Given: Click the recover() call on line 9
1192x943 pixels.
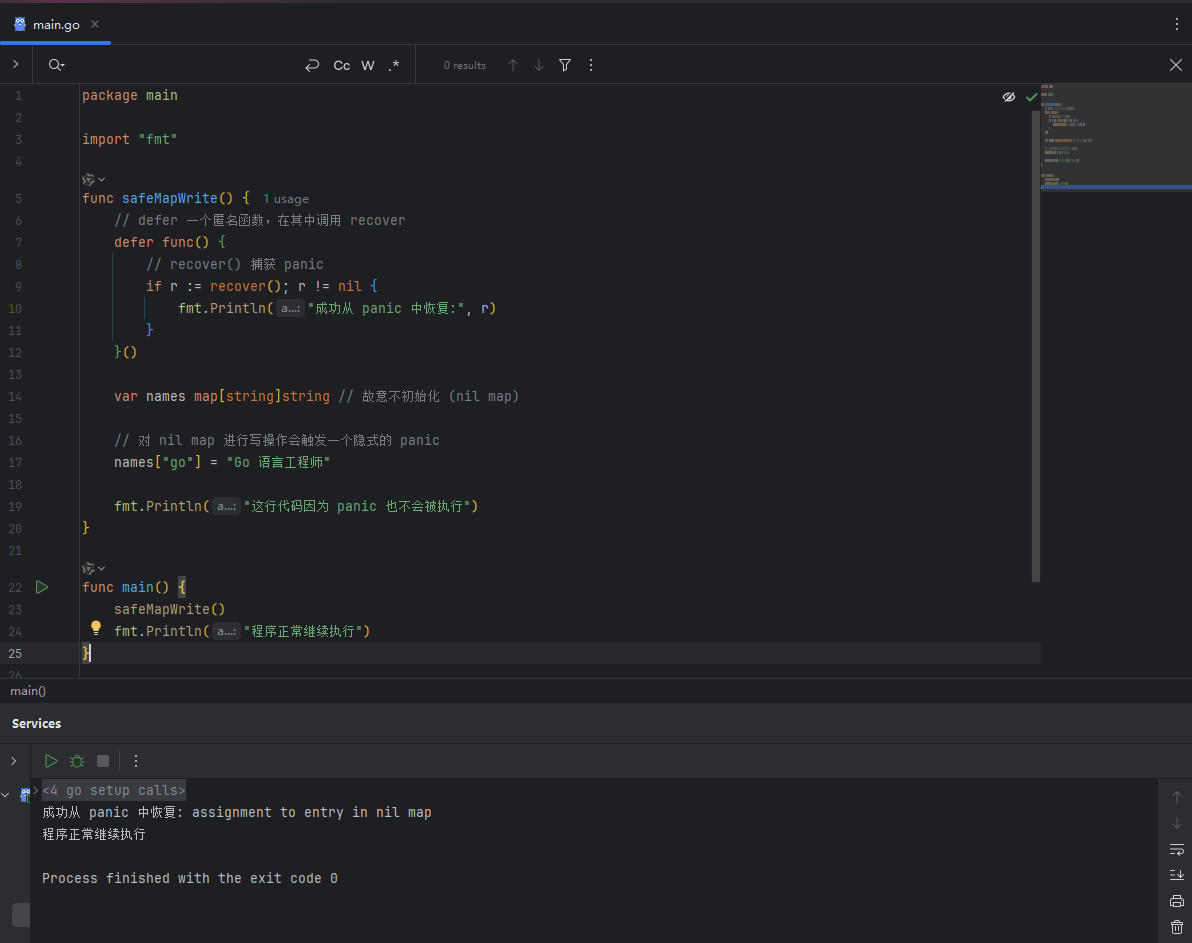Looking at the screenshot, I should tap(245, 286).
